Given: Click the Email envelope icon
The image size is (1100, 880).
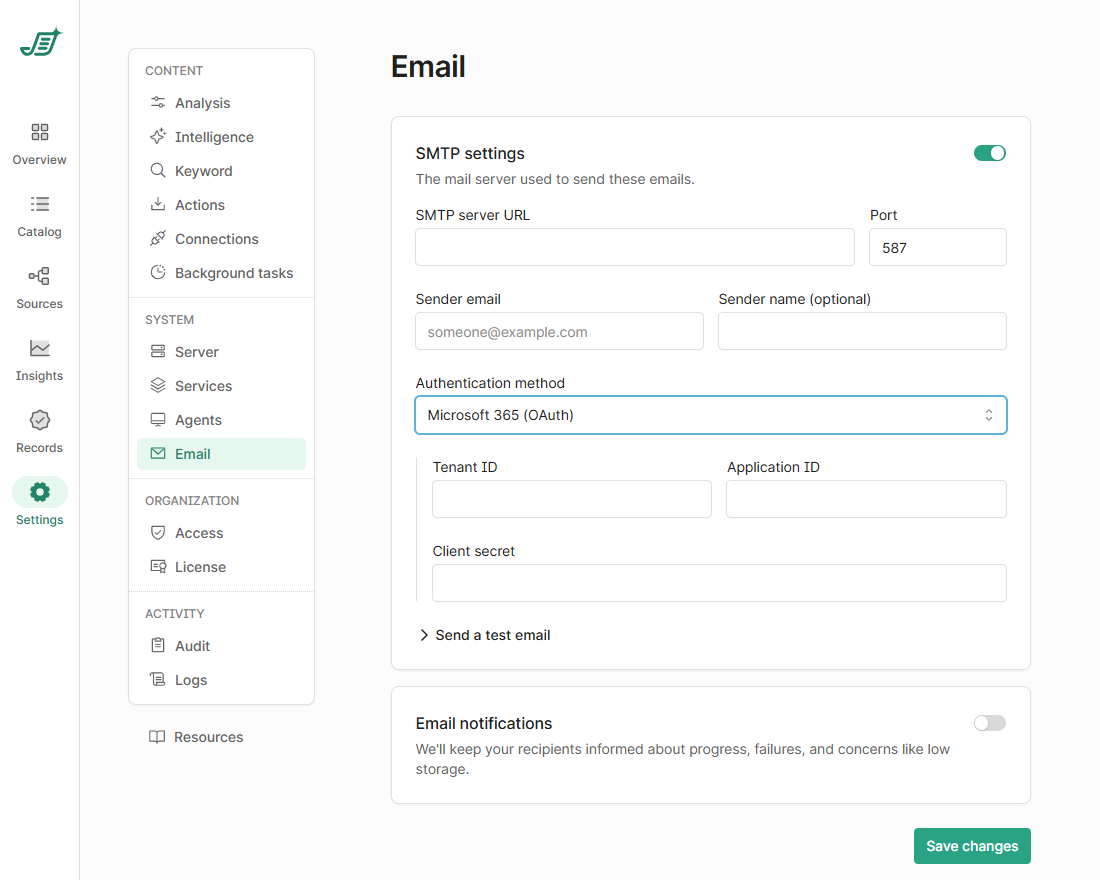Looking at the screenshot, I should click(158, 453).
